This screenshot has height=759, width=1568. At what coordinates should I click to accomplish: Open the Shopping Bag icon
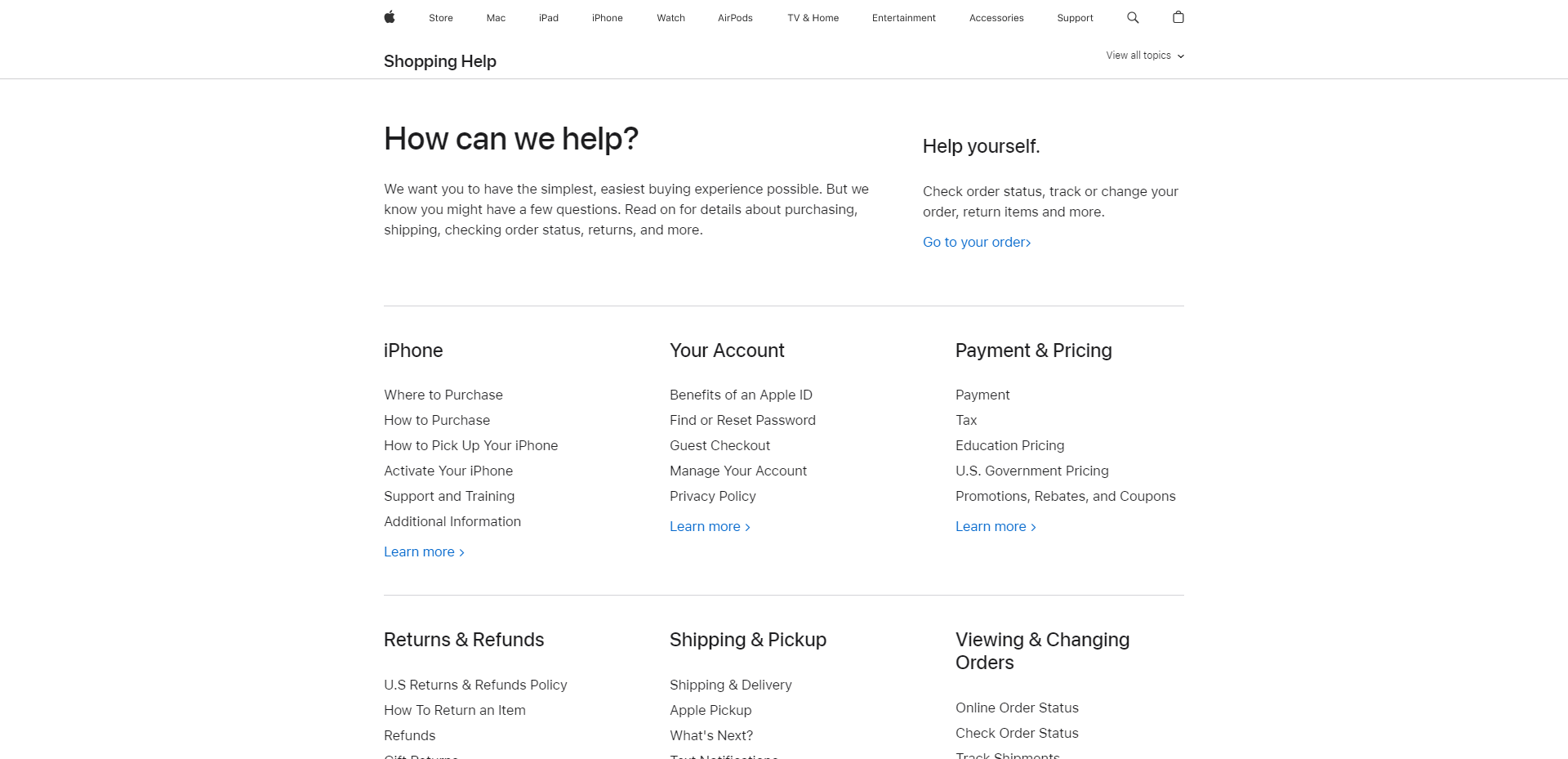(x=1178, y=17)
